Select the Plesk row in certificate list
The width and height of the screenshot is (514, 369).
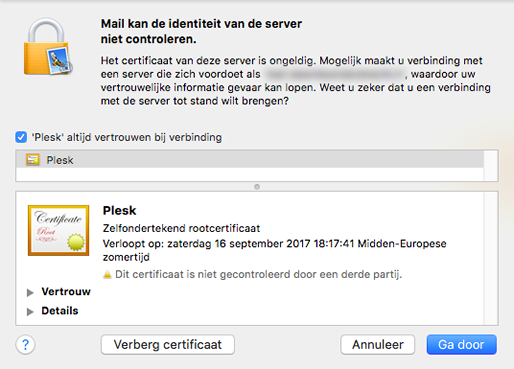click(x=249, y=160)
